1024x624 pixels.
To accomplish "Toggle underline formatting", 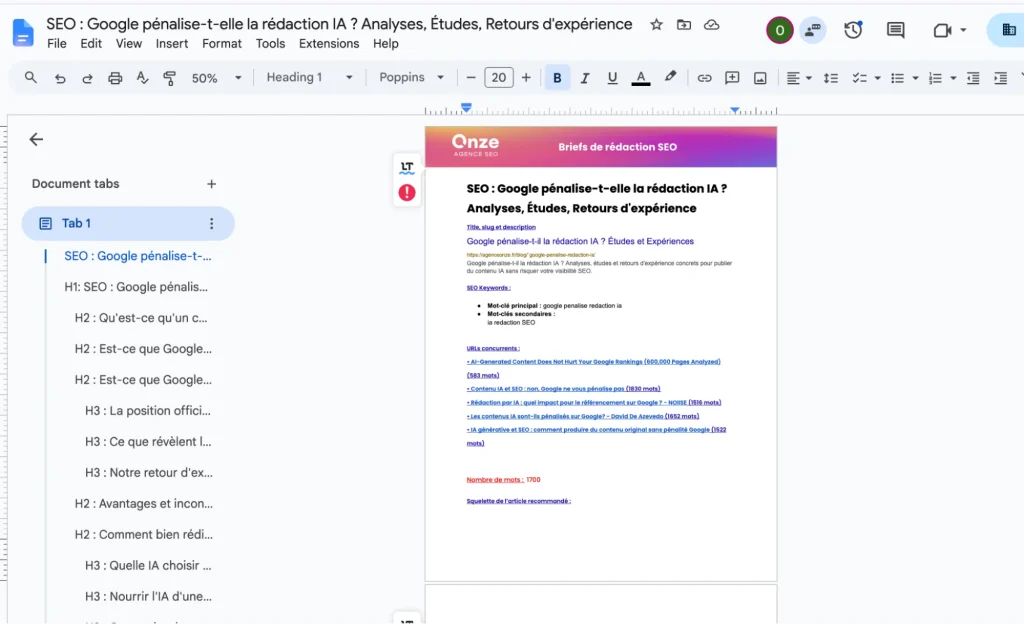I will pyautogui.click(x=613, y=78).
